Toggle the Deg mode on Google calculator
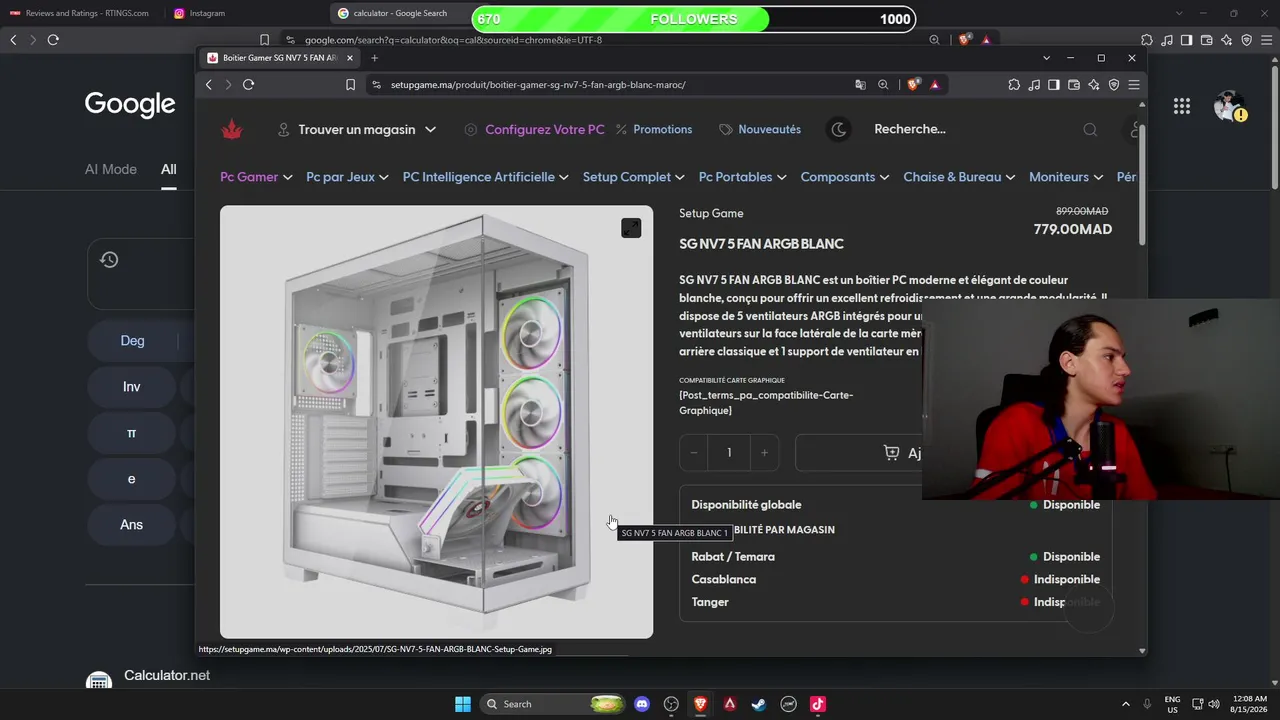 (132, 341)
